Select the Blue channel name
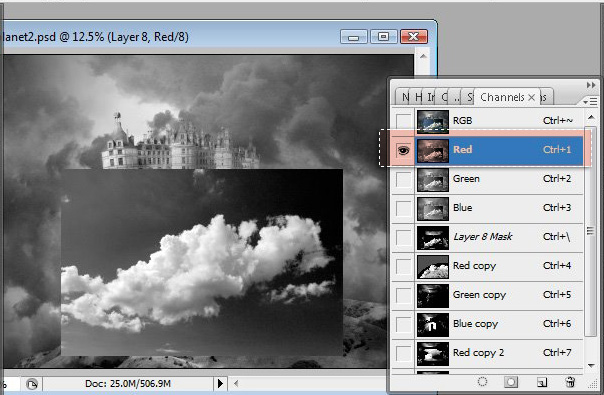The height and width of the screenshot is (395, 604). [x=462, y=208]
